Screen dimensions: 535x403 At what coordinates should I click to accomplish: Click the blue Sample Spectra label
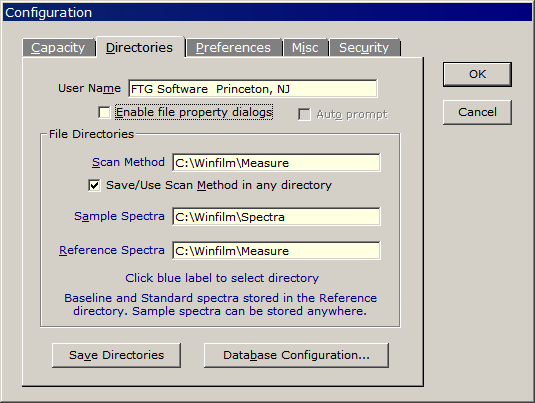pyautogui.click(x=119, y=216)
